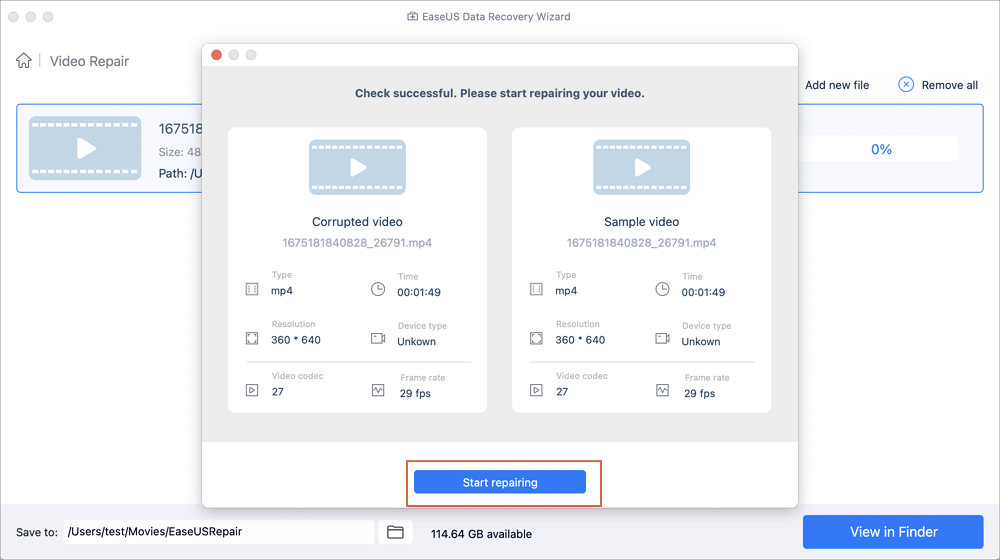Click Corrupted video filename text
This screenshot has width=1000, height=560.
(357, 242)
